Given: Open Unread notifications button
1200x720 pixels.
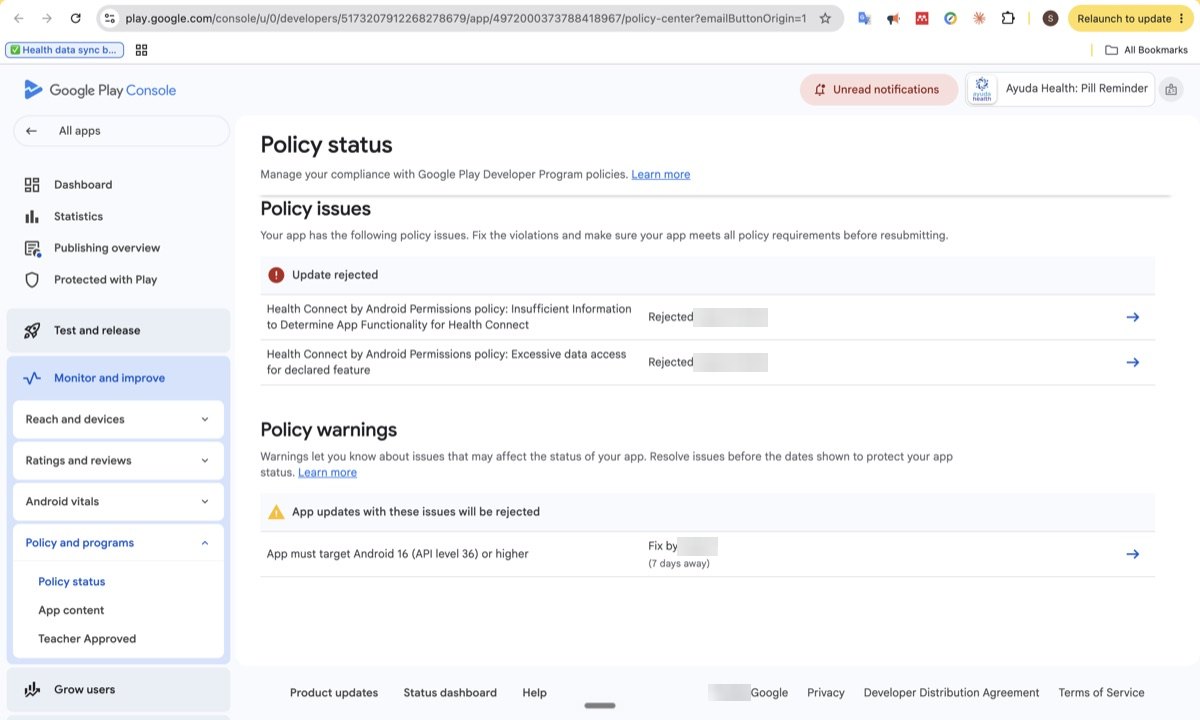Looking at the screenshot, I should pos(878,89).
